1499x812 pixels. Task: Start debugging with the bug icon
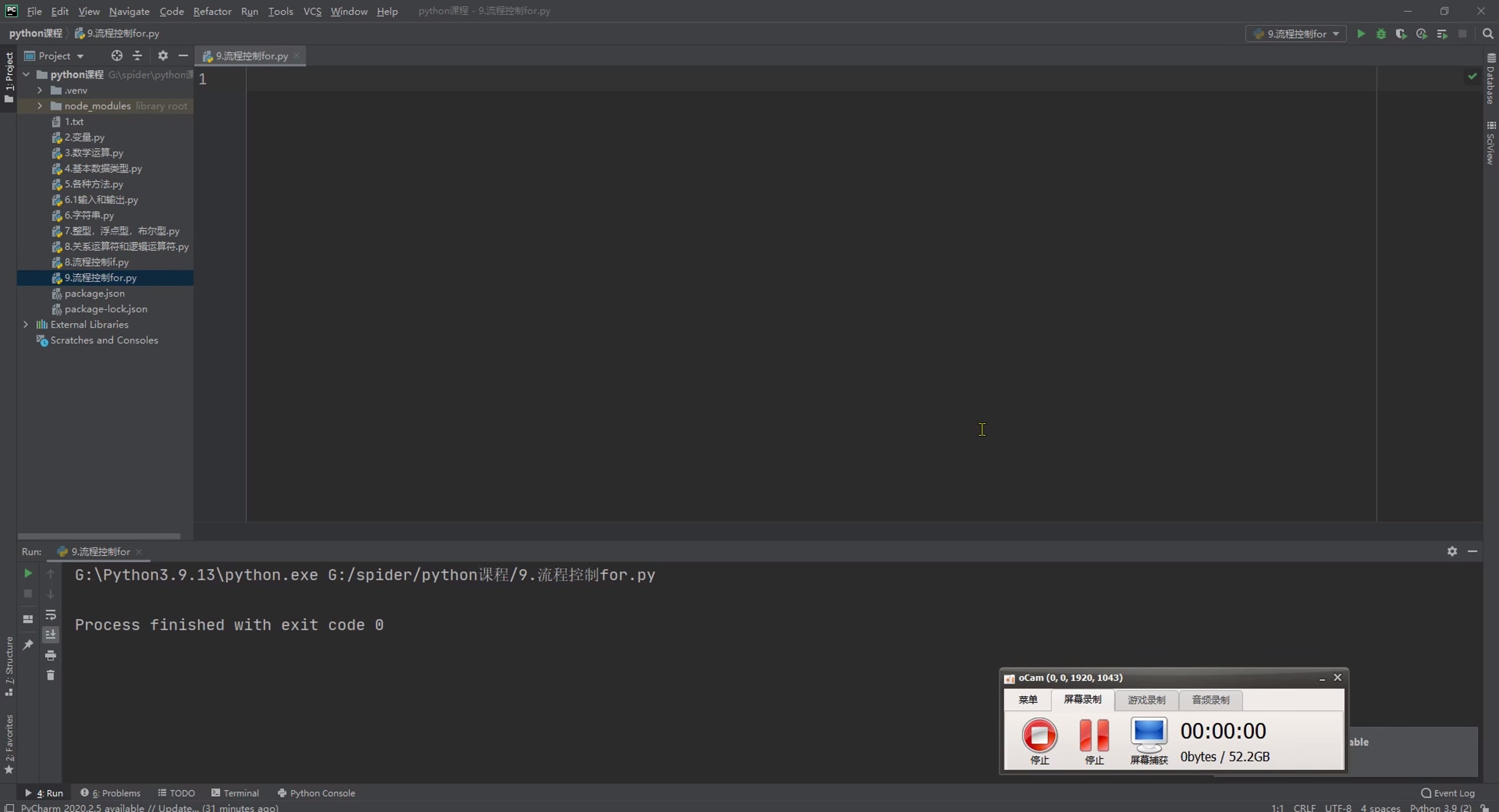(1381, 34)
